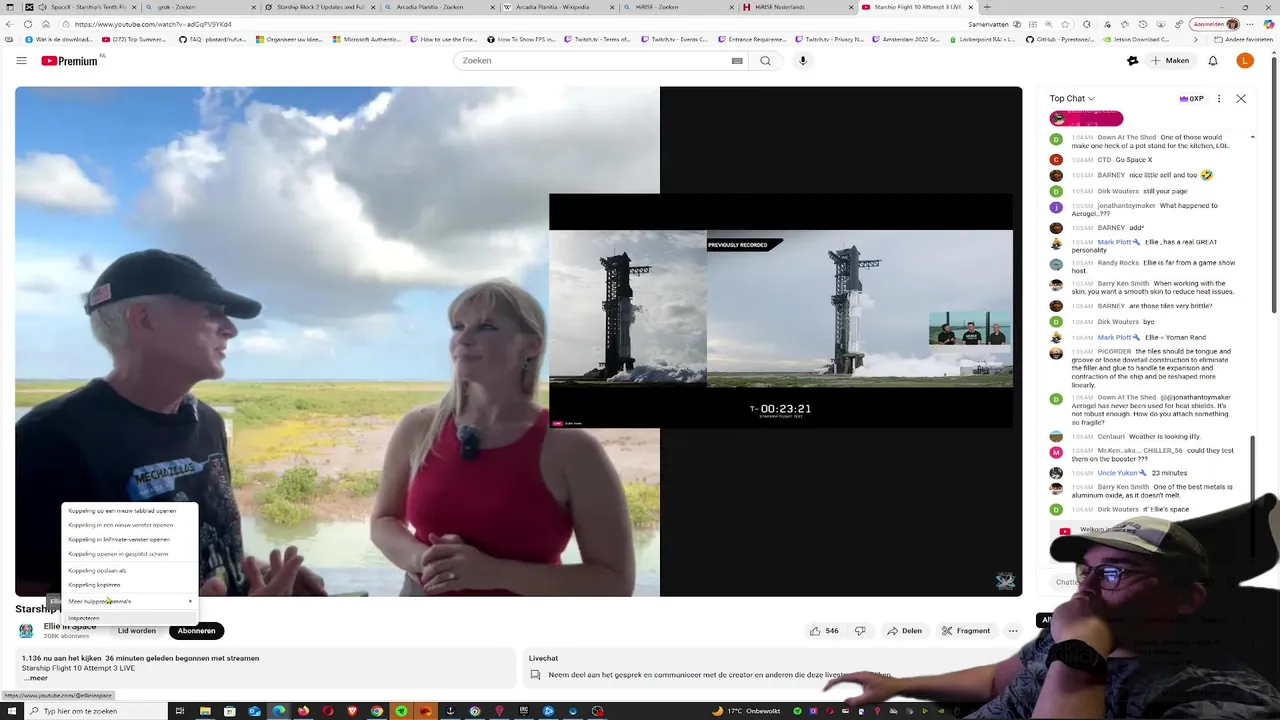Click the Maken create button

1170,61
